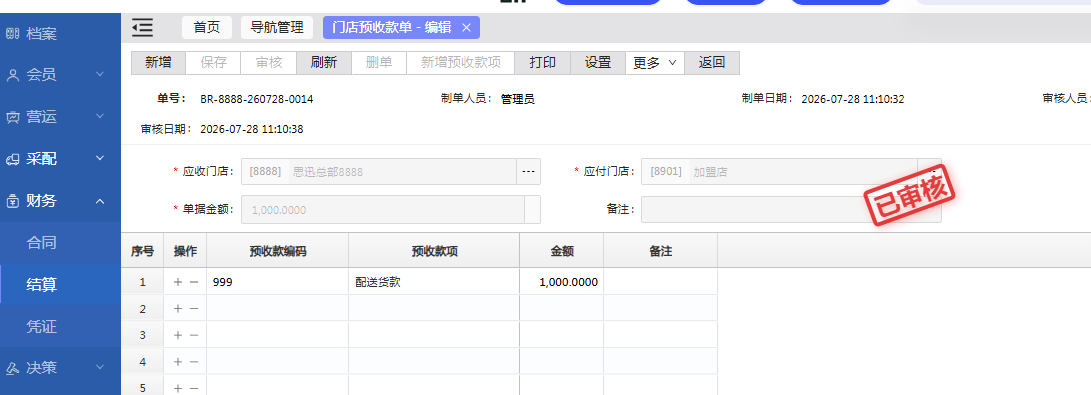
Task: Select row number 3 in the table
Action: [x=143, y=335]
